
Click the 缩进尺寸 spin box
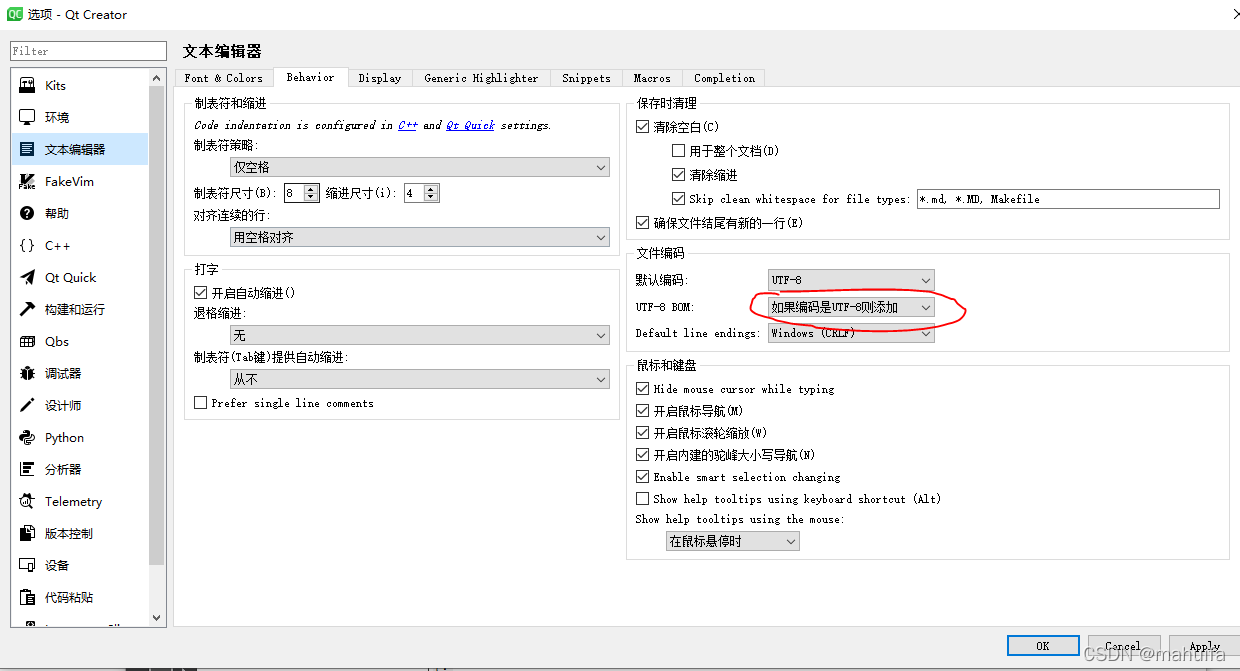(x=421, y=193)
